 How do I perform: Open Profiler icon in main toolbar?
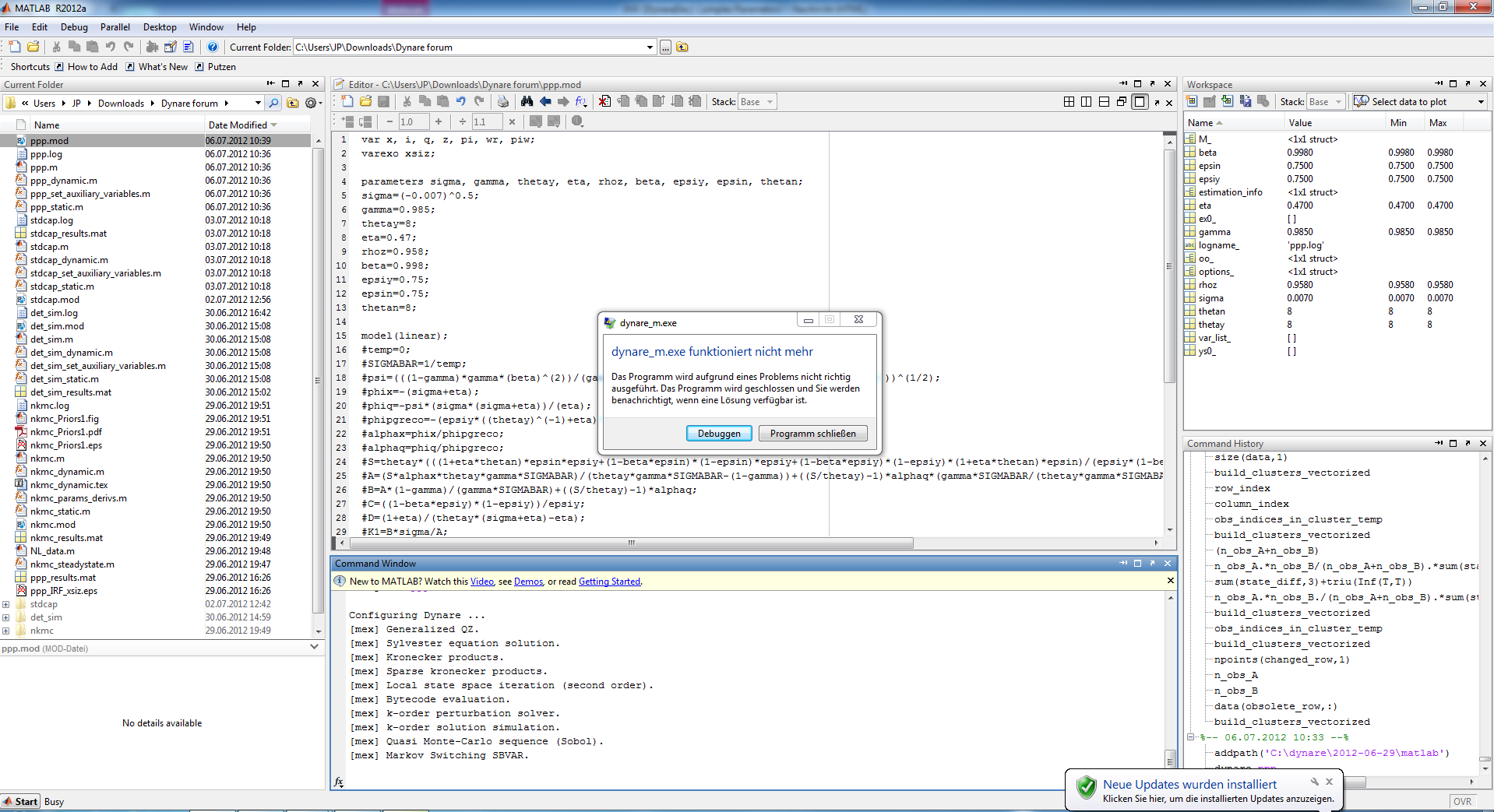tap(188, 47)
